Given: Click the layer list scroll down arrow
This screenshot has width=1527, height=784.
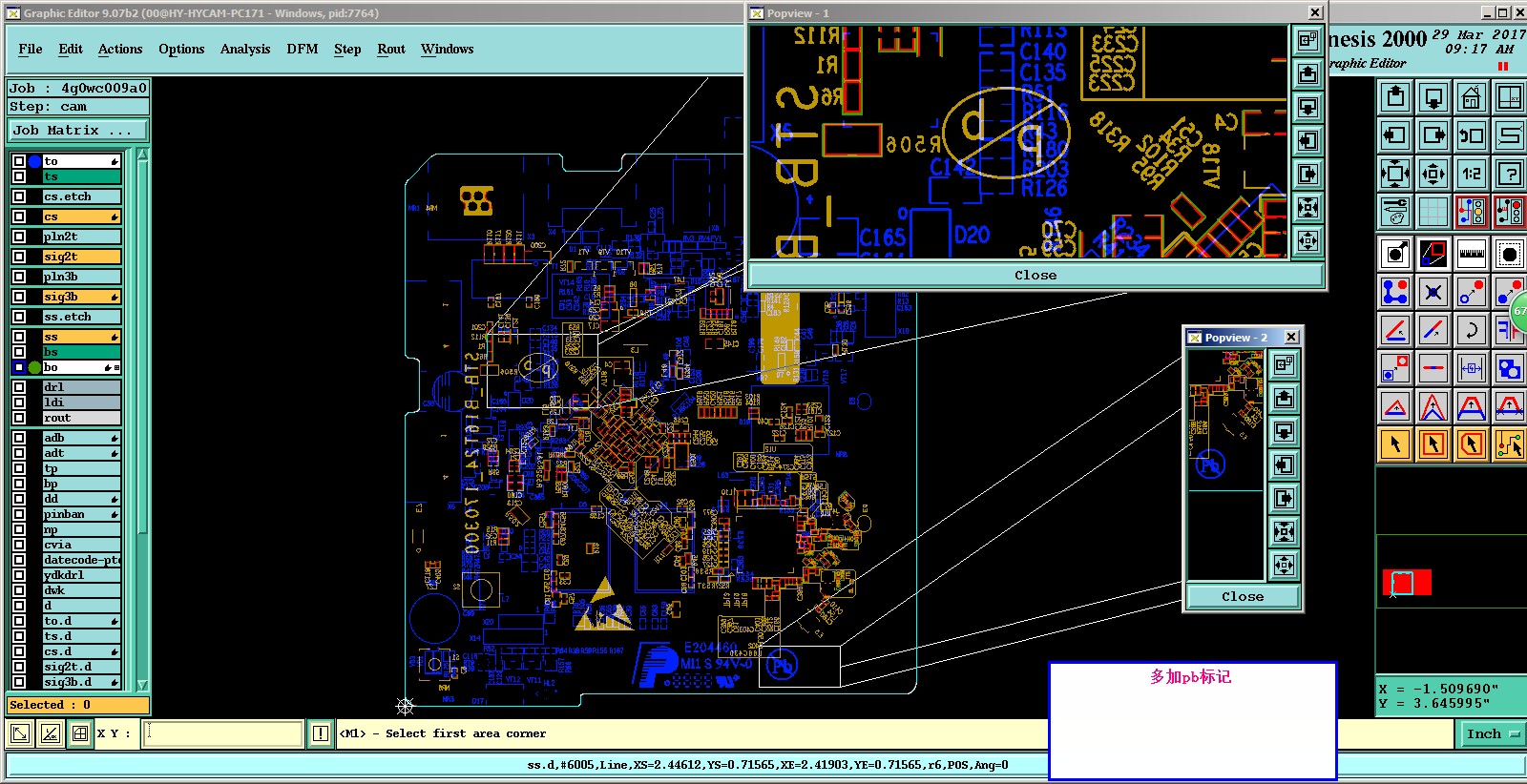Looking at the screenshot, I should pos(143,685).
